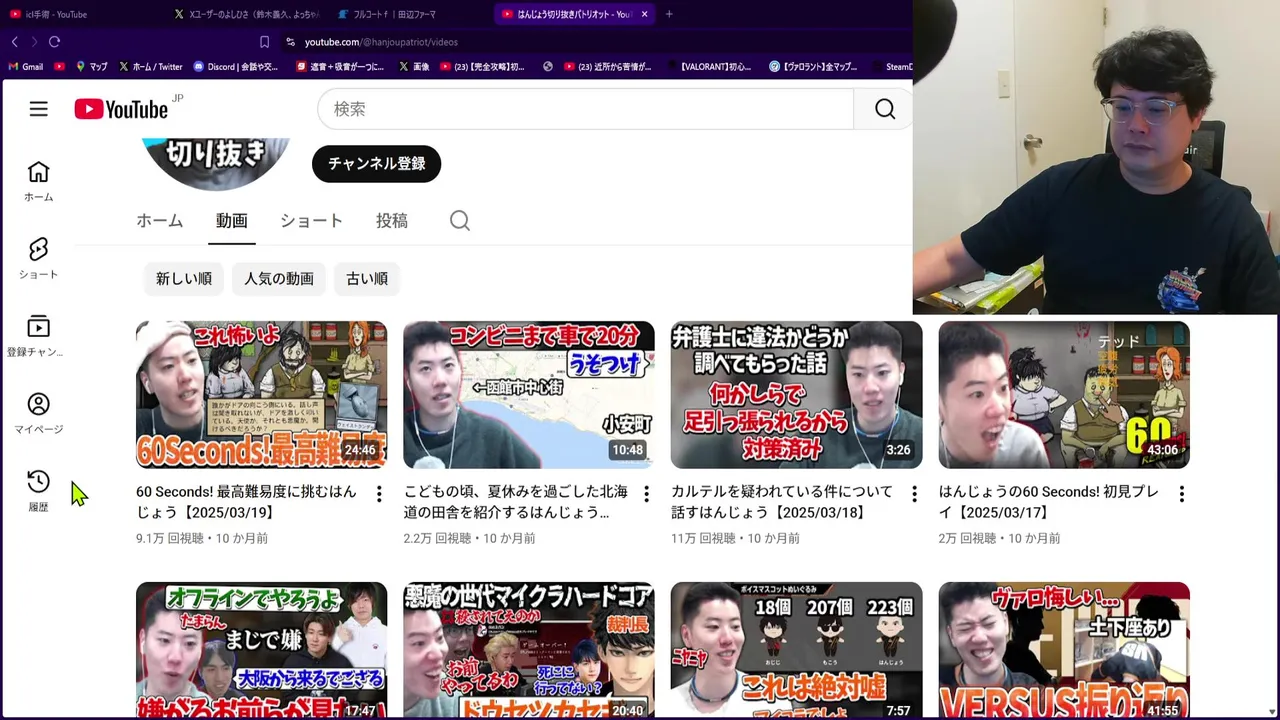This screenshot has width=1280, height=720.
Task: Open options for 北海道の田舎 video
Action: click(x=646, y=494)
